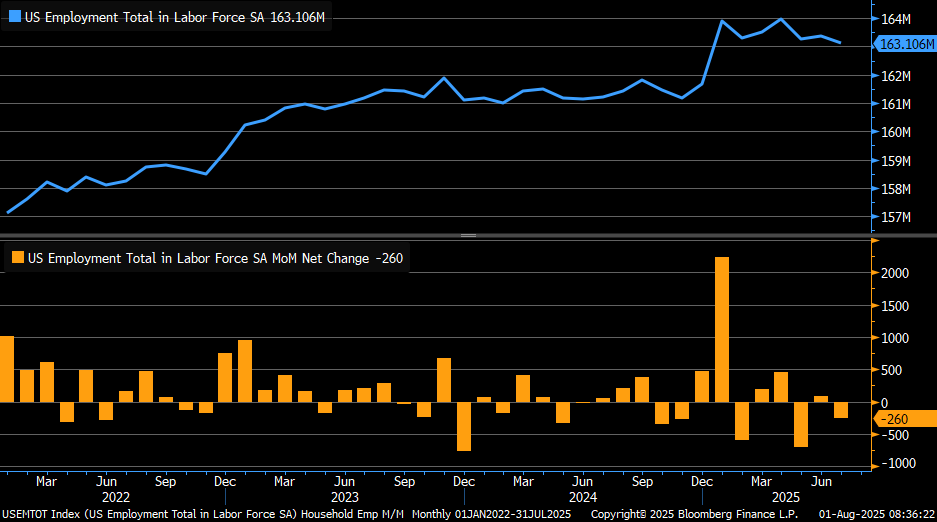Screen dimensions: 937x522
Task: Click the blue 163.106M value tag on axis
Action: pyautogui.click(x=903, y=44)
